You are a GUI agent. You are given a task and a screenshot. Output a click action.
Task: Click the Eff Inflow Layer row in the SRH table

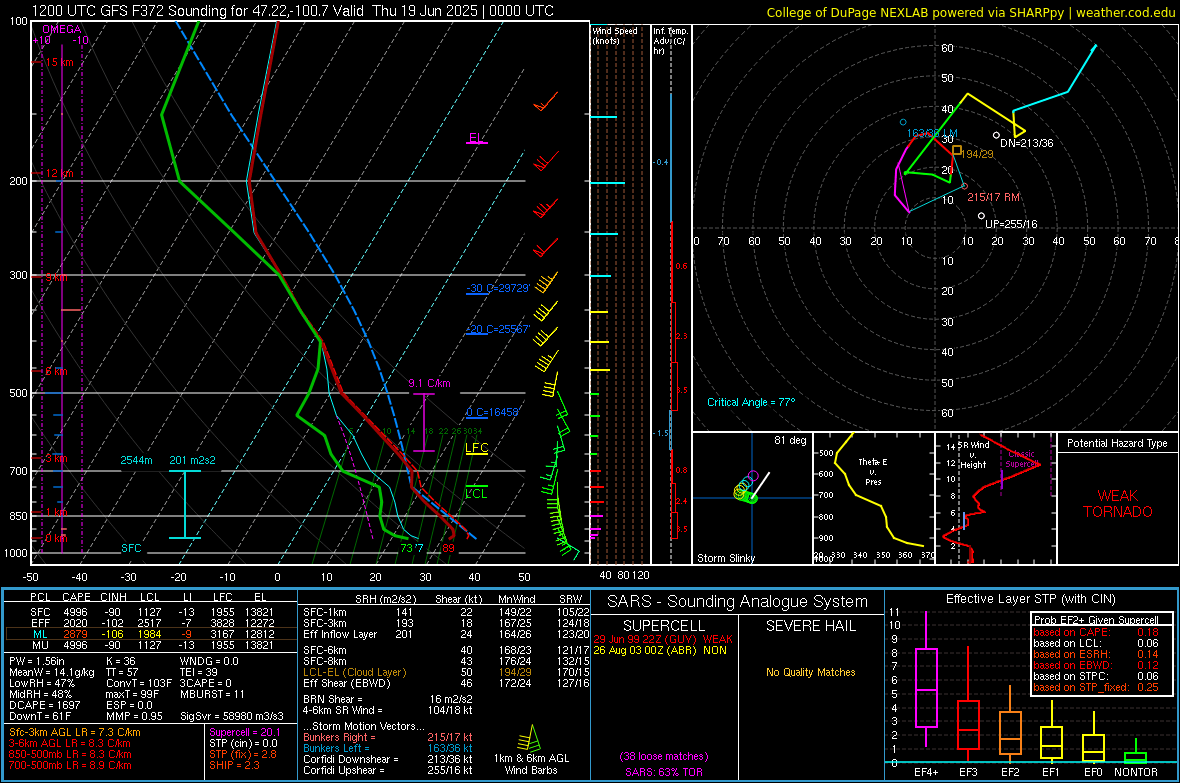446,634
